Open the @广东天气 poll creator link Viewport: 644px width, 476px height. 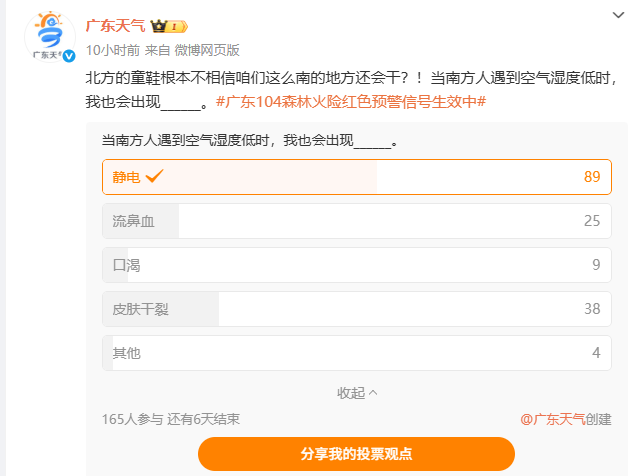[552, 420]
